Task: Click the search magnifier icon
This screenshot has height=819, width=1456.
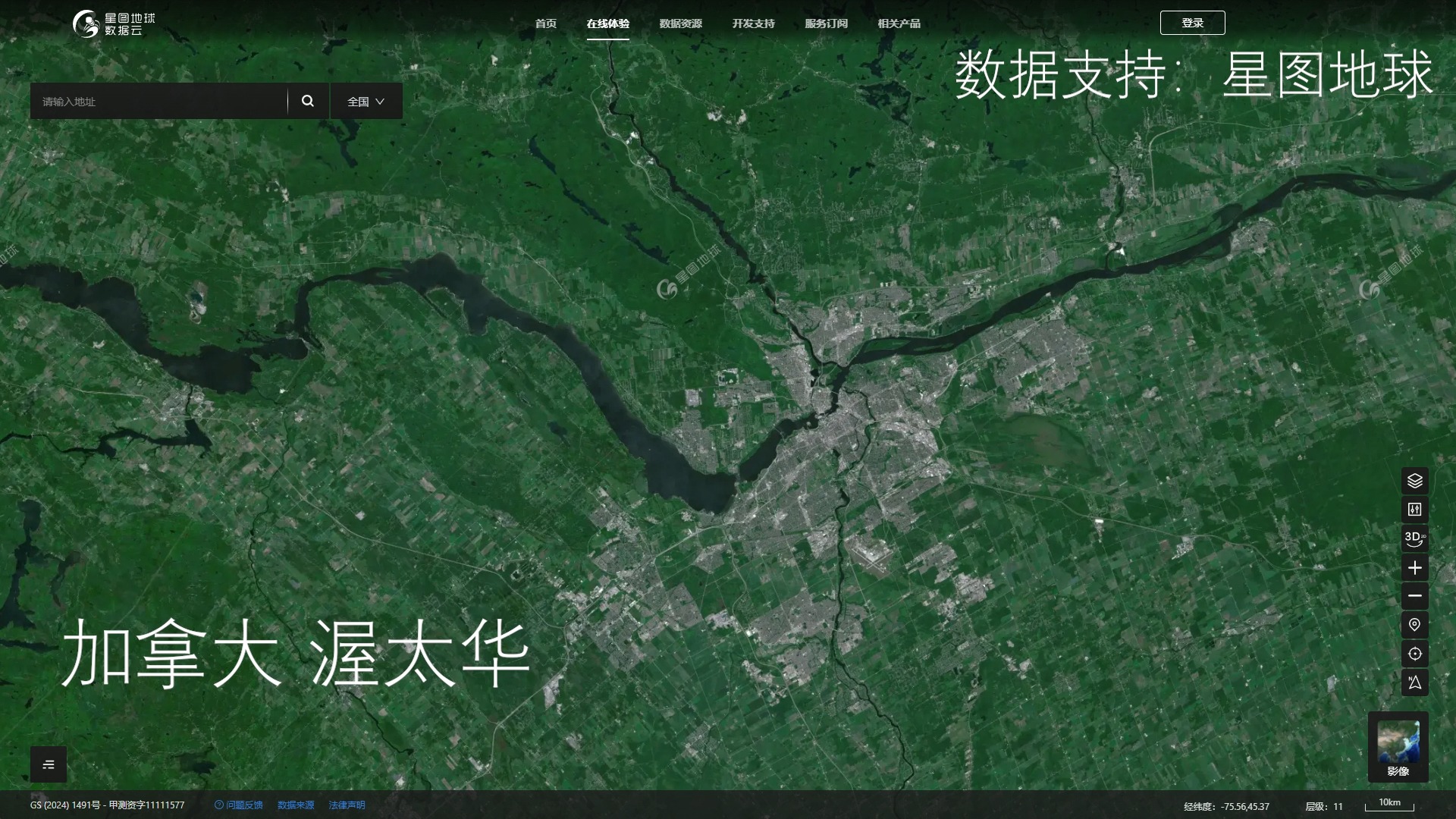Action: pyautogui.click(x=308, y=101)
